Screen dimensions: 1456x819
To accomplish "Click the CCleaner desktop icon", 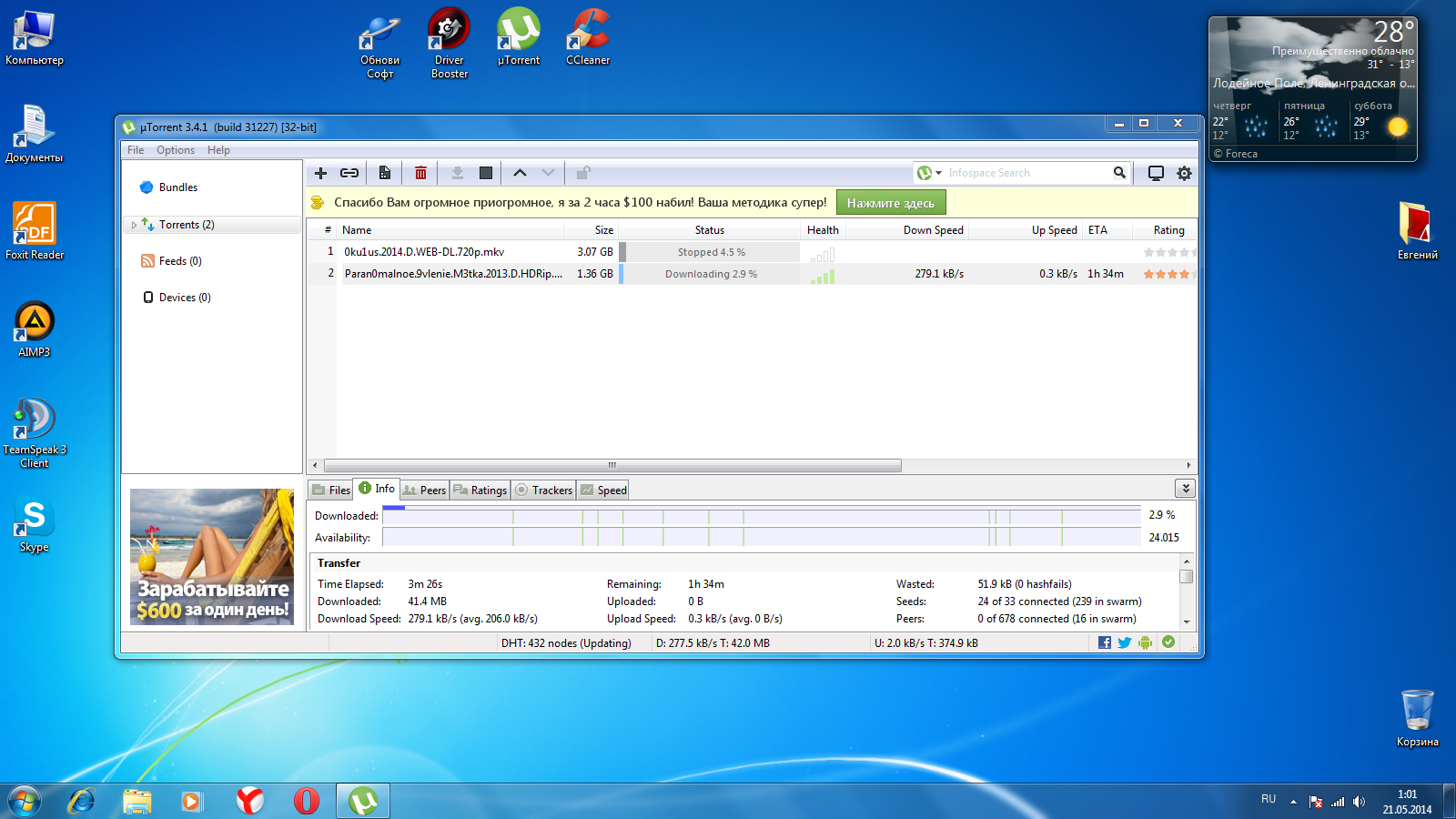I will (x=588, y=36).
